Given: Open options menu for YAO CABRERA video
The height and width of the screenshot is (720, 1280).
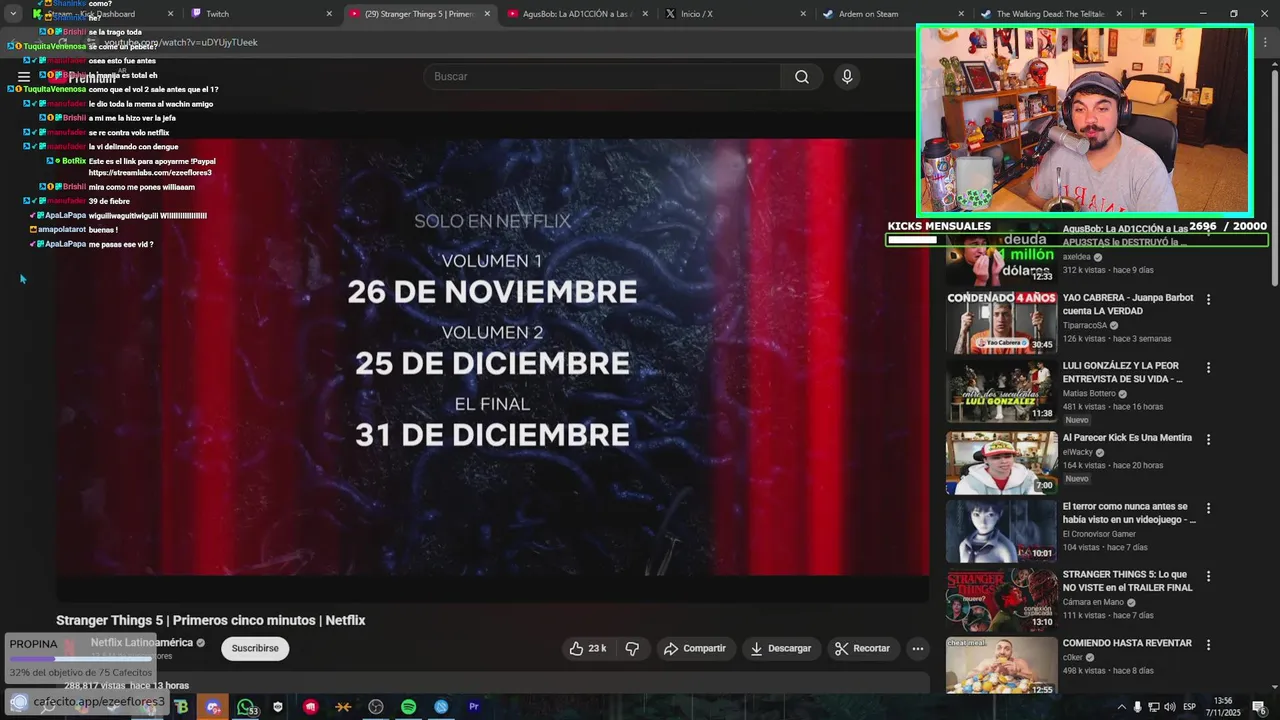Looking at the screenshot, I should pyautogui.click(x=1208, y=299).
